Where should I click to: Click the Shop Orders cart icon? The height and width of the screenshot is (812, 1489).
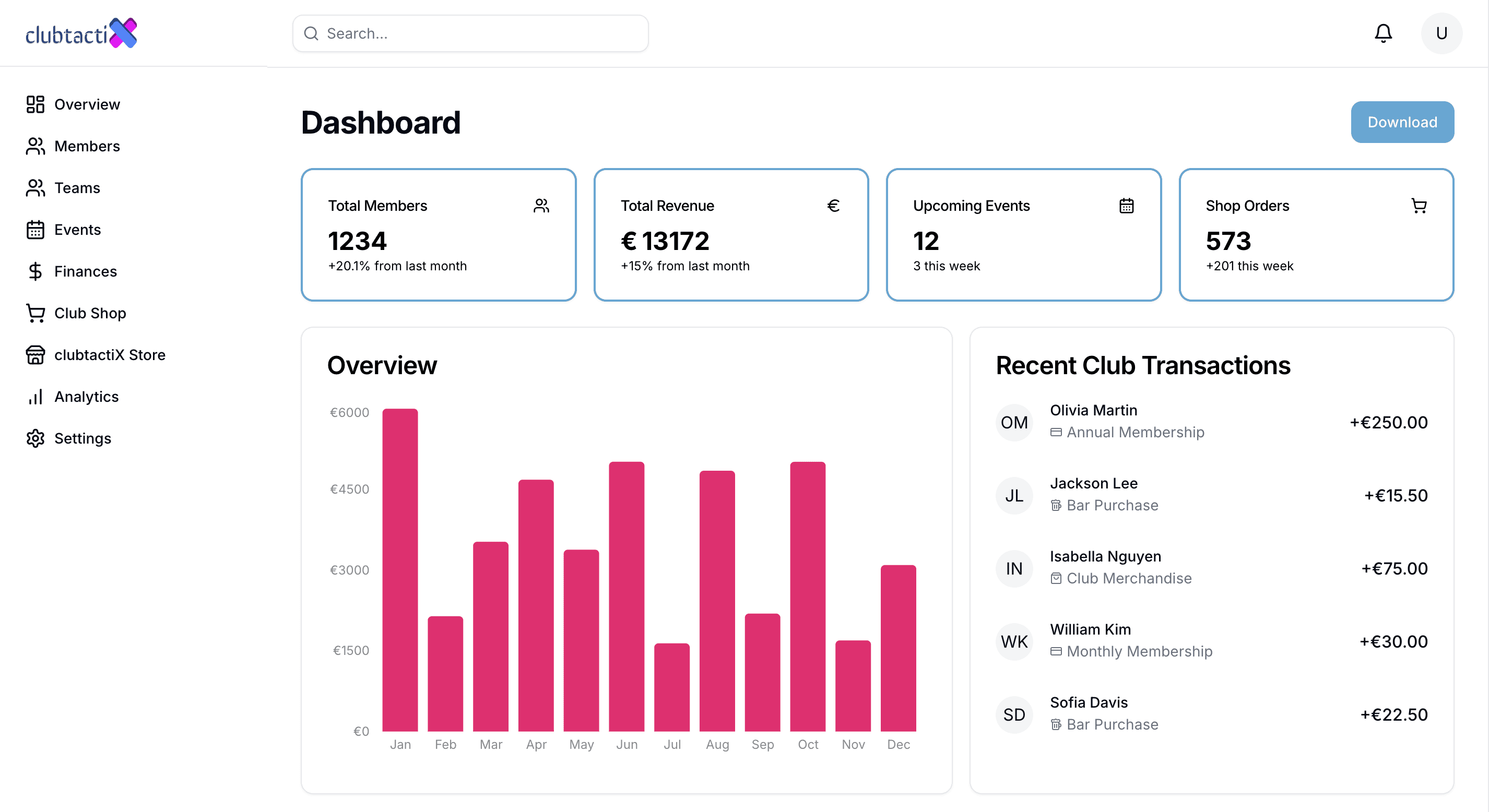click(x=1419, y=206)
